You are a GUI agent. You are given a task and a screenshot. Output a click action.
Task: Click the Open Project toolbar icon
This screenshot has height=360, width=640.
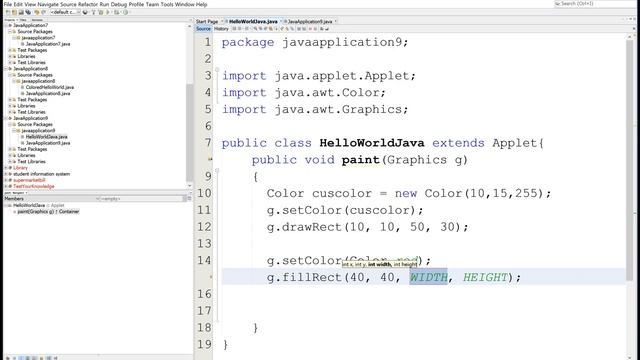pyautogui.click(x=21, y=12)
